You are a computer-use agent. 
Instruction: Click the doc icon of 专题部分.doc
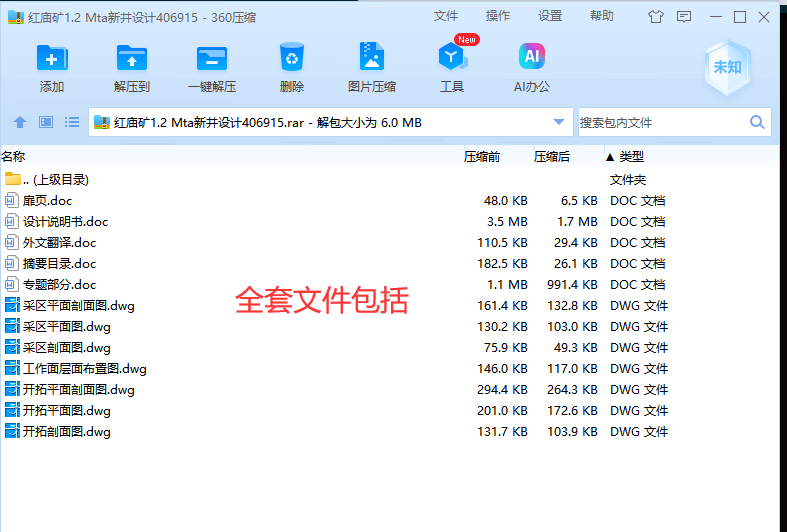click(11, 285)
